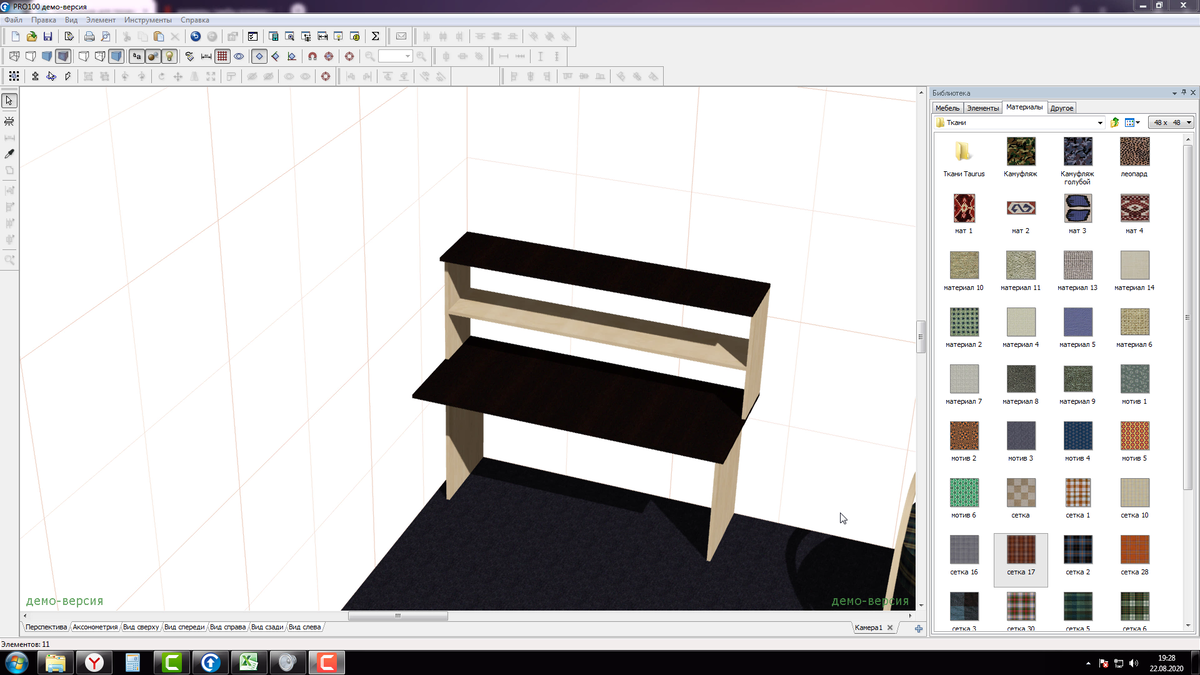Toggle the lightbulb lighting effect
The image size is (1200, 675).
click(169, 56)
